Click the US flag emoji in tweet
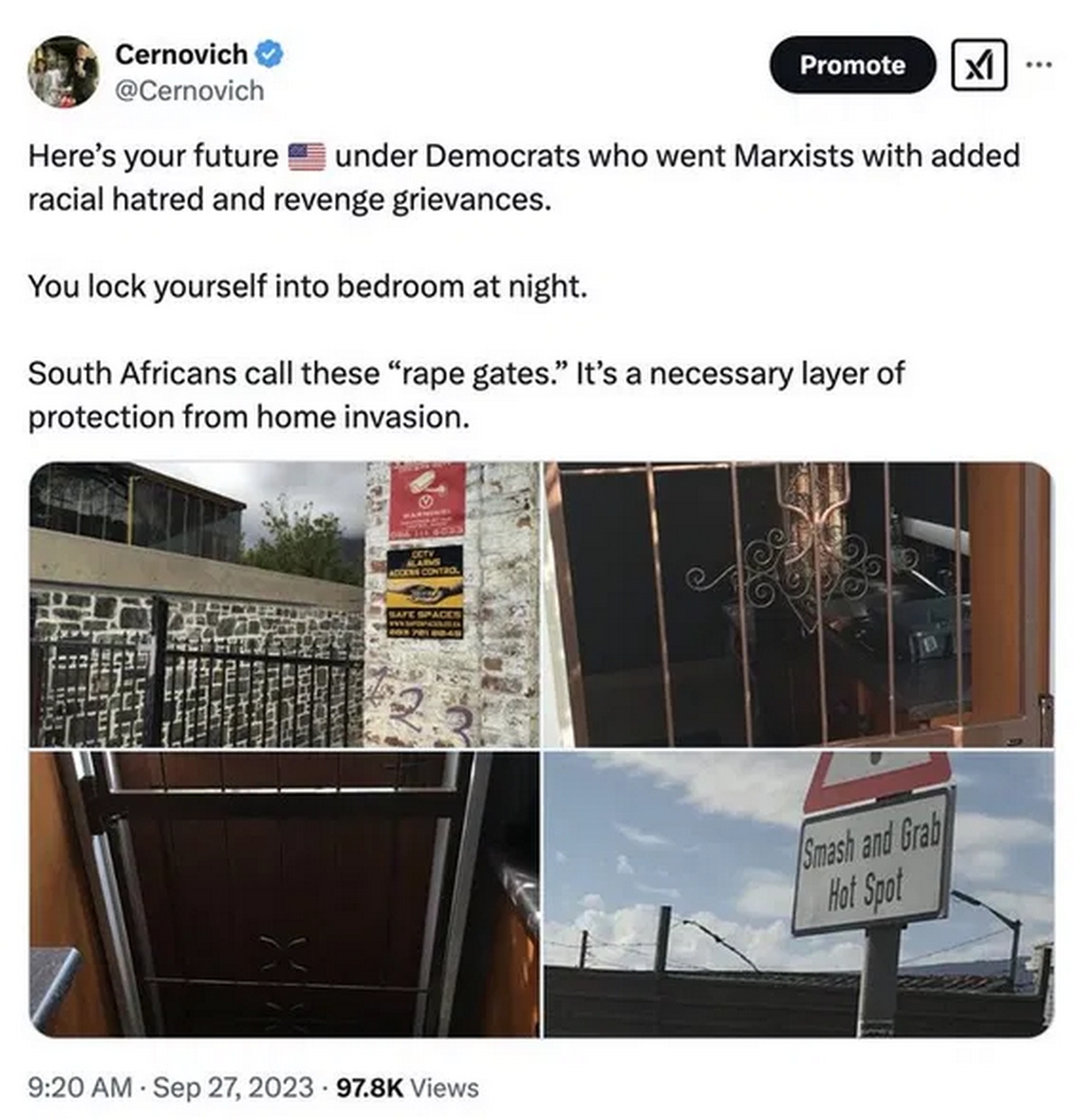Viewport: 1078px width, 1120px height. coord(307,157)
